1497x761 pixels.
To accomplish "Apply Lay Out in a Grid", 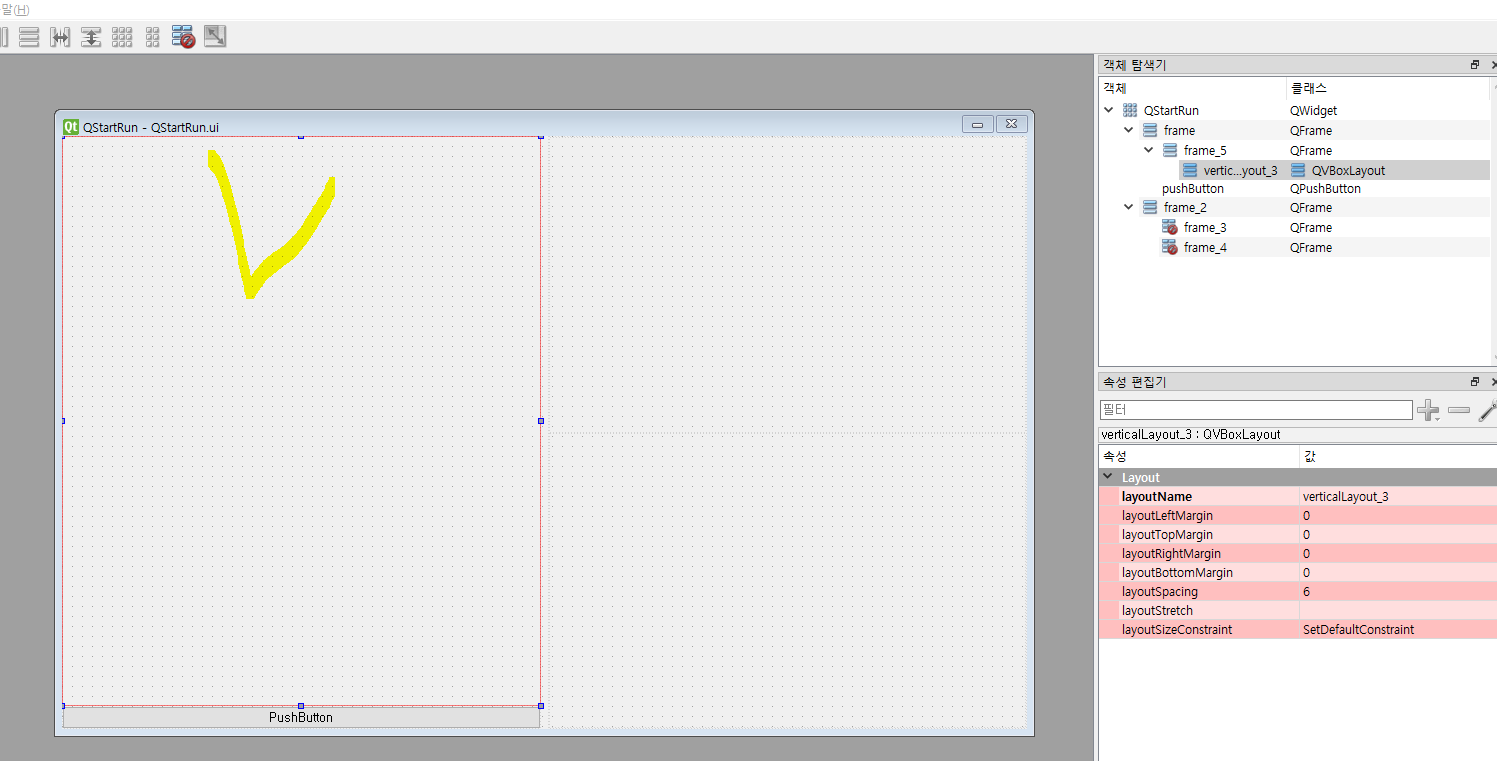I will tap(122, 37).
